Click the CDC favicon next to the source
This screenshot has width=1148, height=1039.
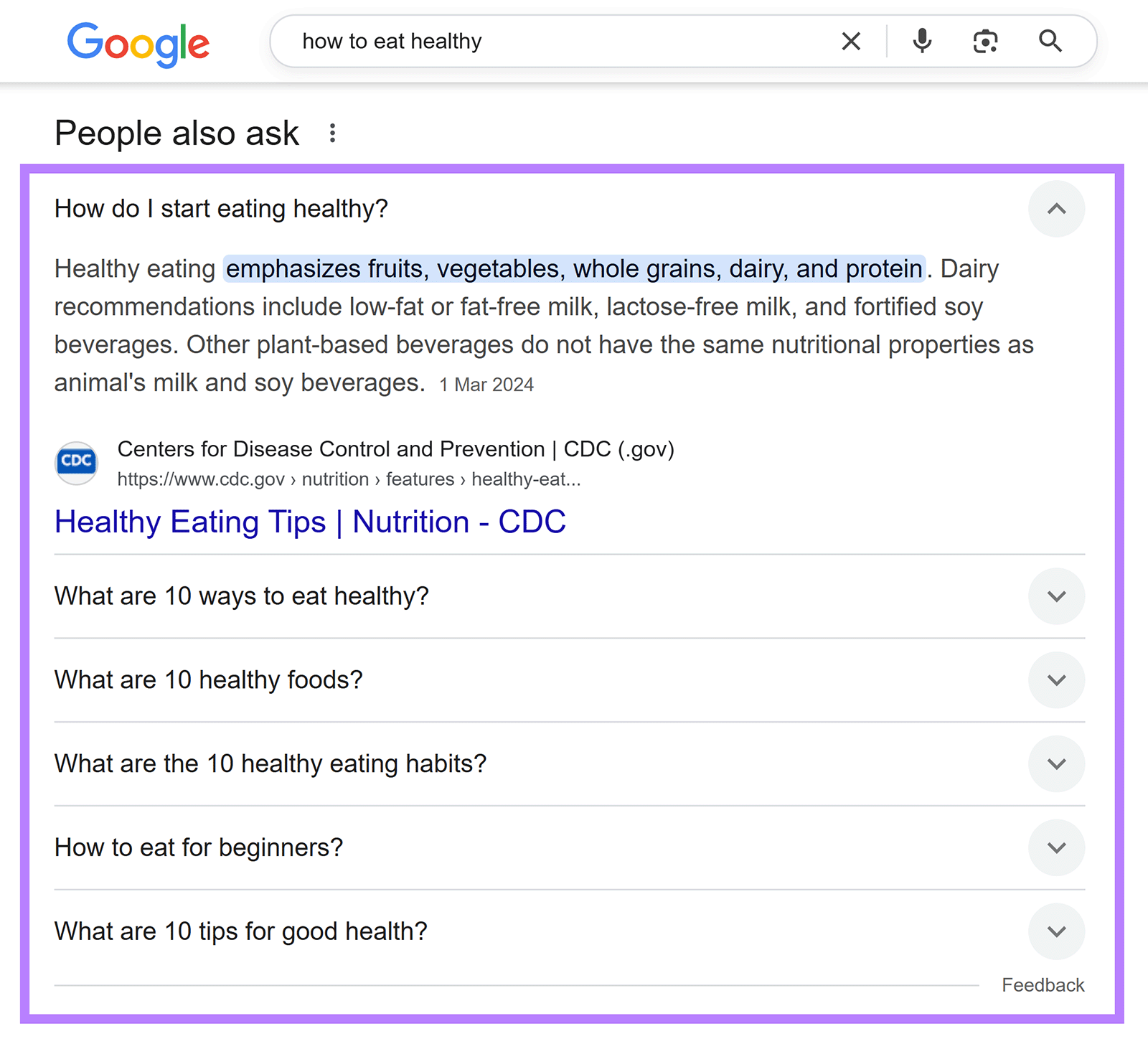coord(76,463)
